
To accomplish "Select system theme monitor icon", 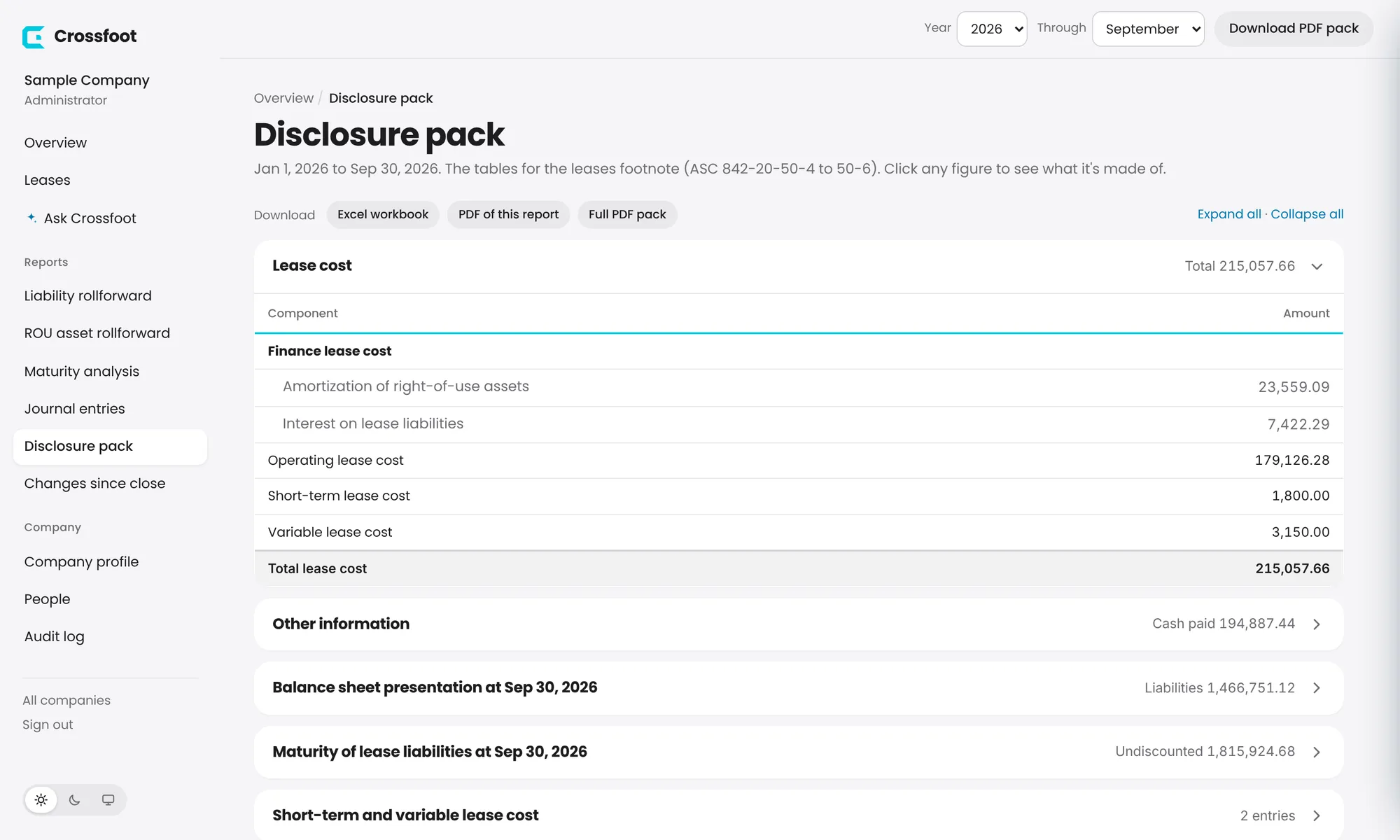I will (x=108, y=800).
